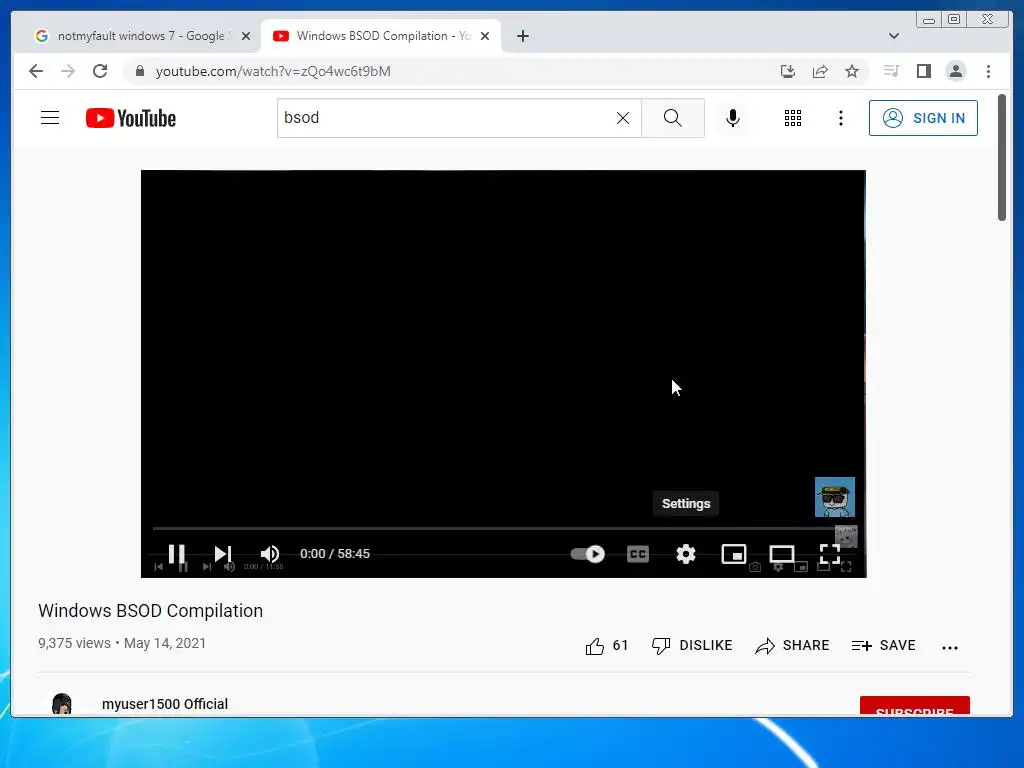This screenshot has width=1024, height=768.
Task: Open player Settings gear icon
Action: tap(686, 554)
